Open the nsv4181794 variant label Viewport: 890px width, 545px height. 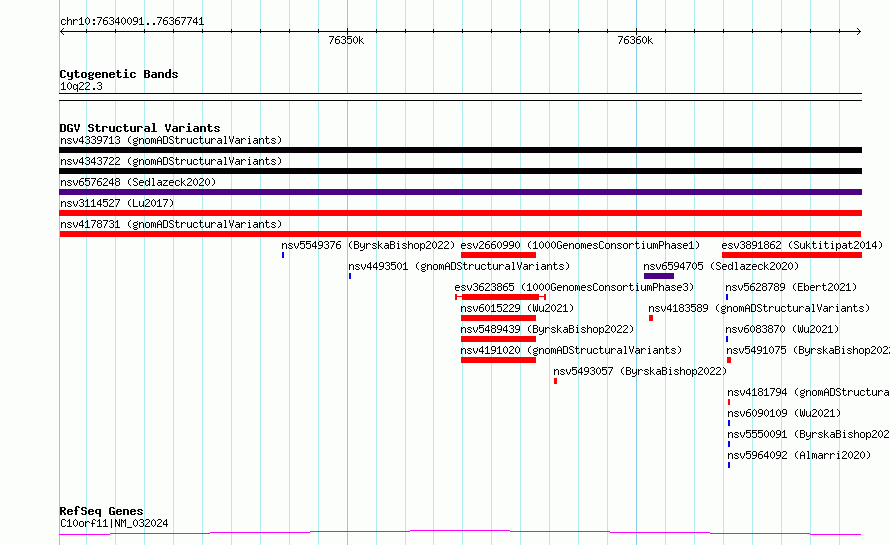(x=808, y=392)
